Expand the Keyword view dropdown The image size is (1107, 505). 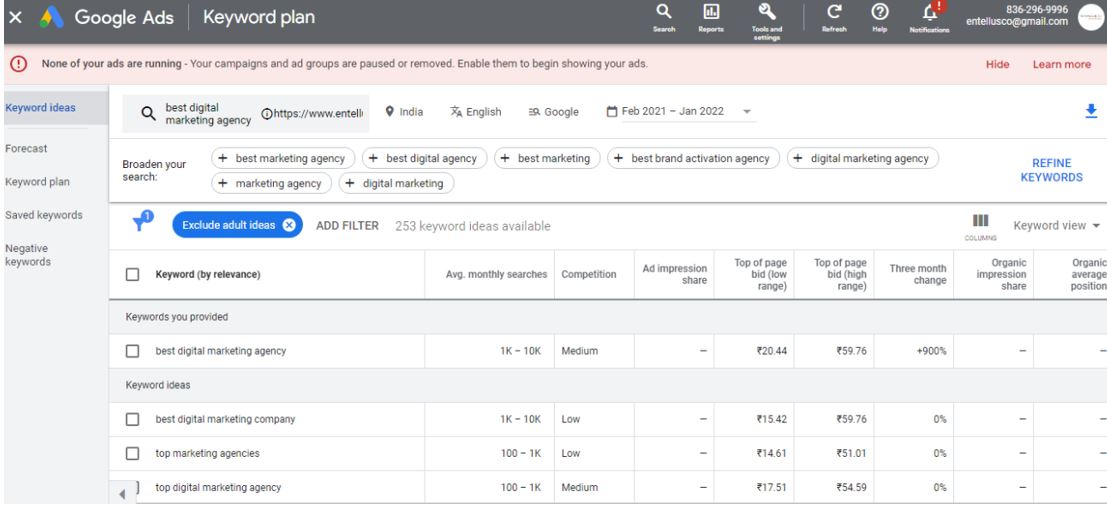[1059, 225]
